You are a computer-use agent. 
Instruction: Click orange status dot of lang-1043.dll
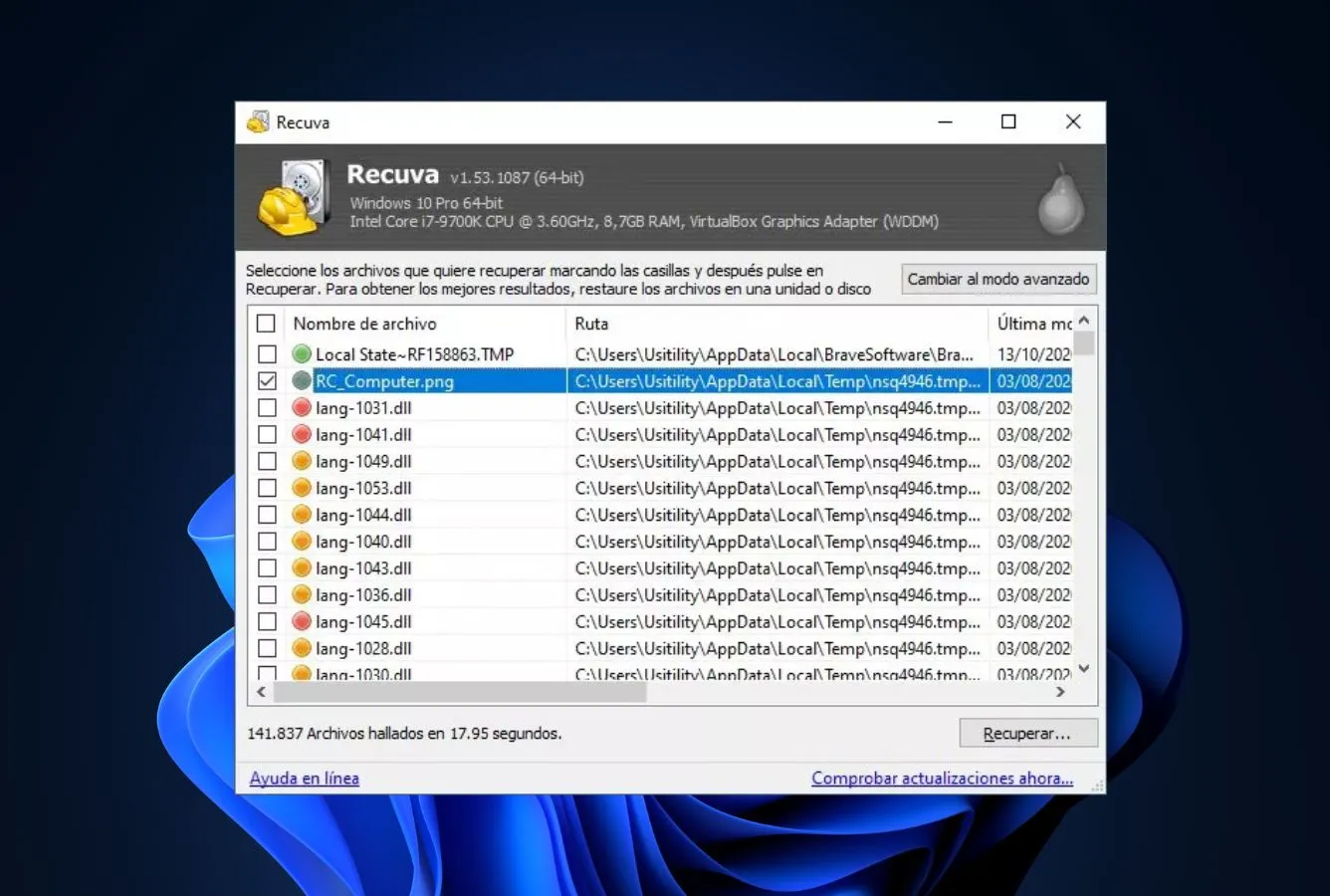click(302, 568)
